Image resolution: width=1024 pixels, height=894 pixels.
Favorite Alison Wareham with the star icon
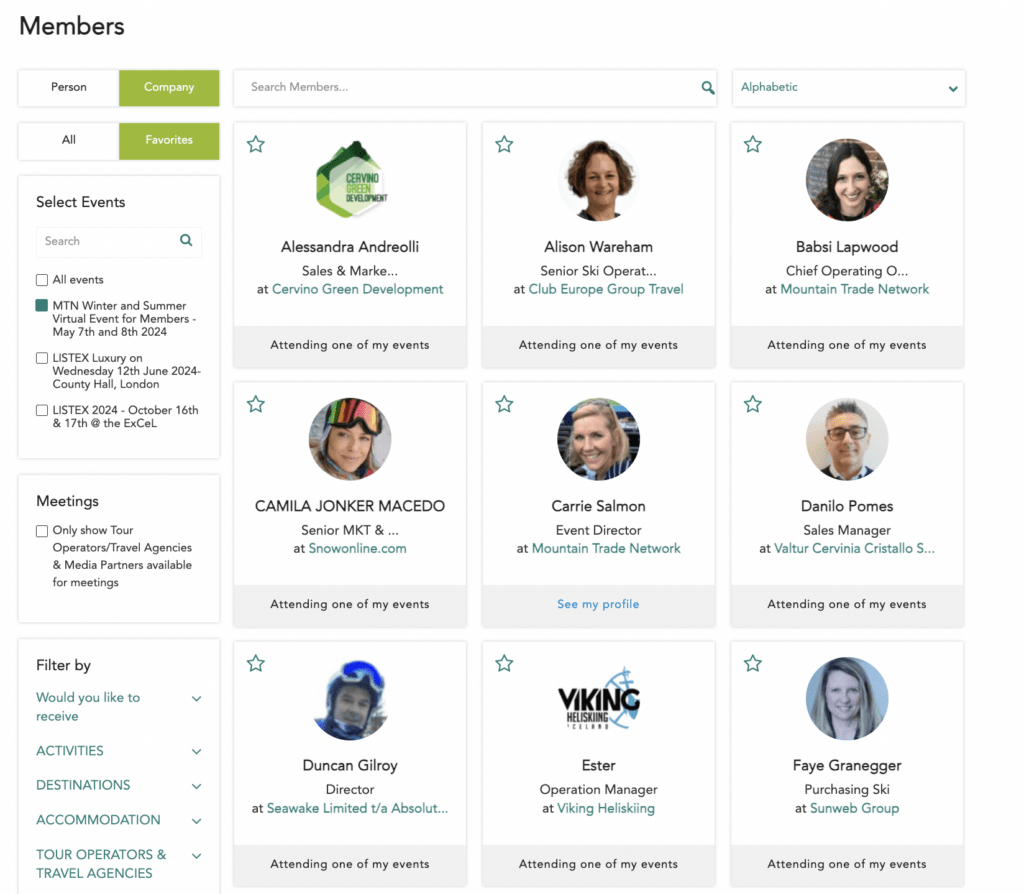coord(504,144)
